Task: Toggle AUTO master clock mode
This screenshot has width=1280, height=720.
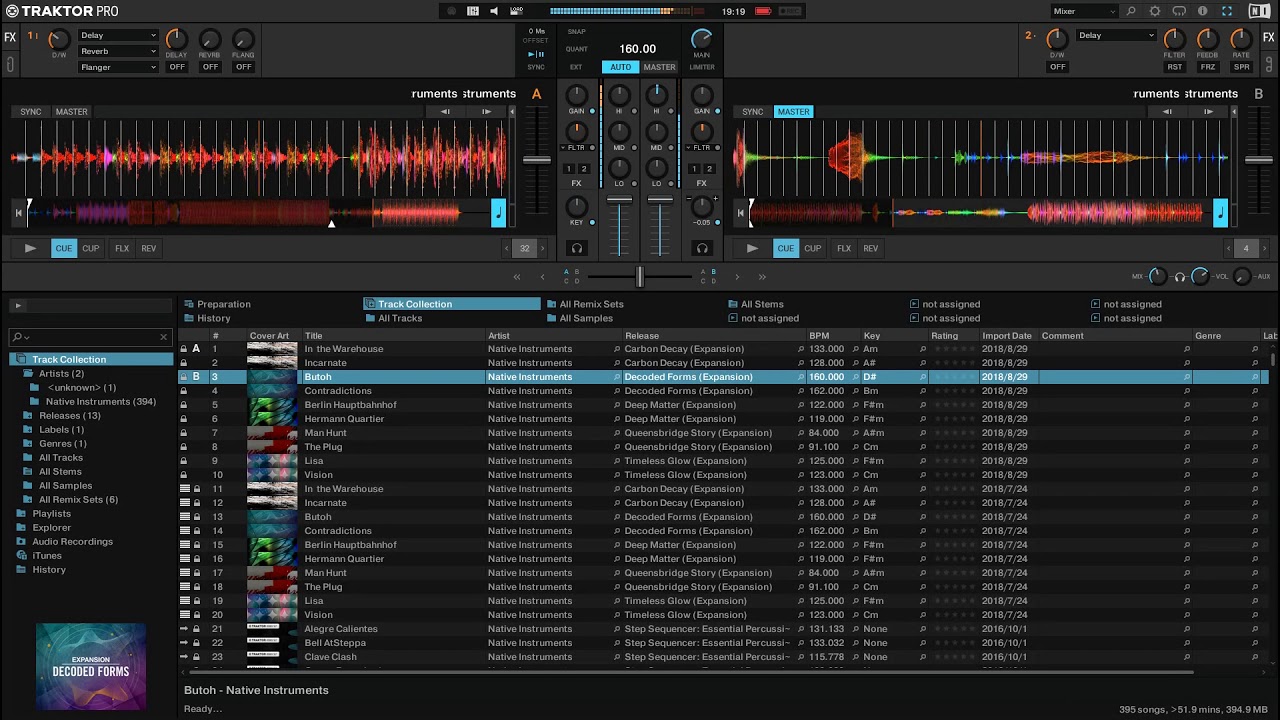Action: tap(620, 67)
